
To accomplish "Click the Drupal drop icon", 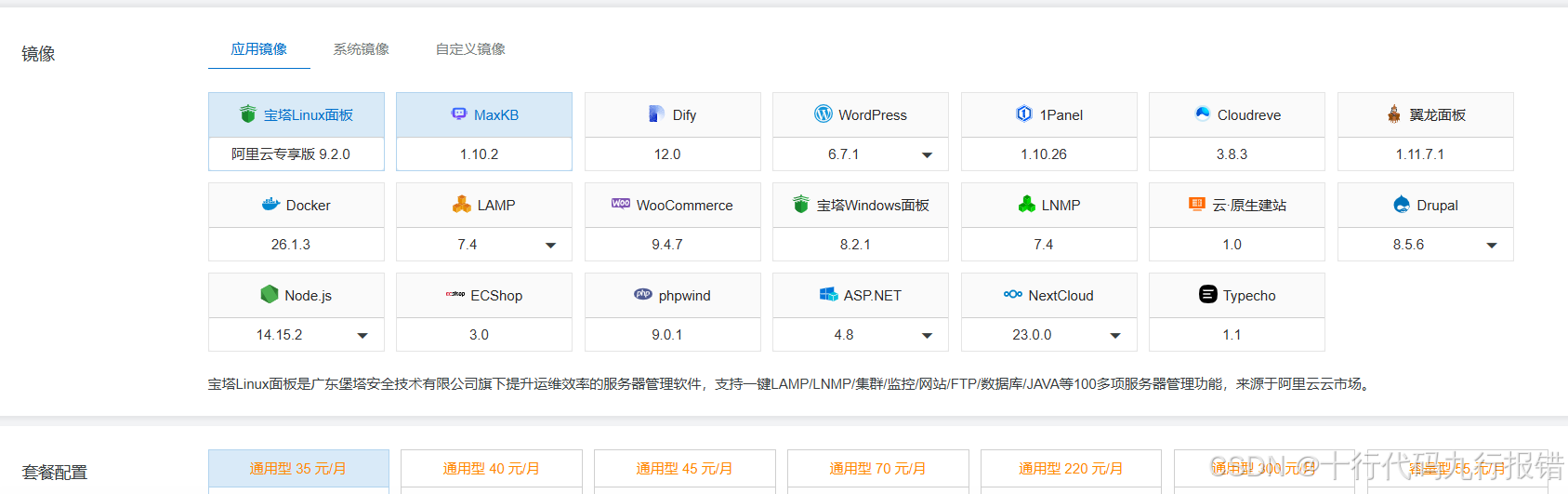I will pyautogui.click(x=1402, y=205).
